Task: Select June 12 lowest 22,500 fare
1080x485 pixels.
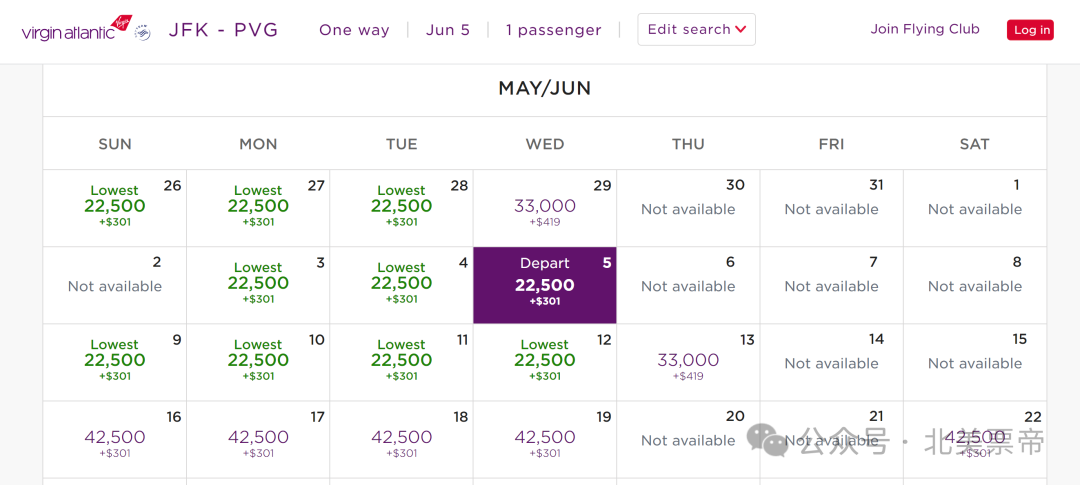Action: 545,362
